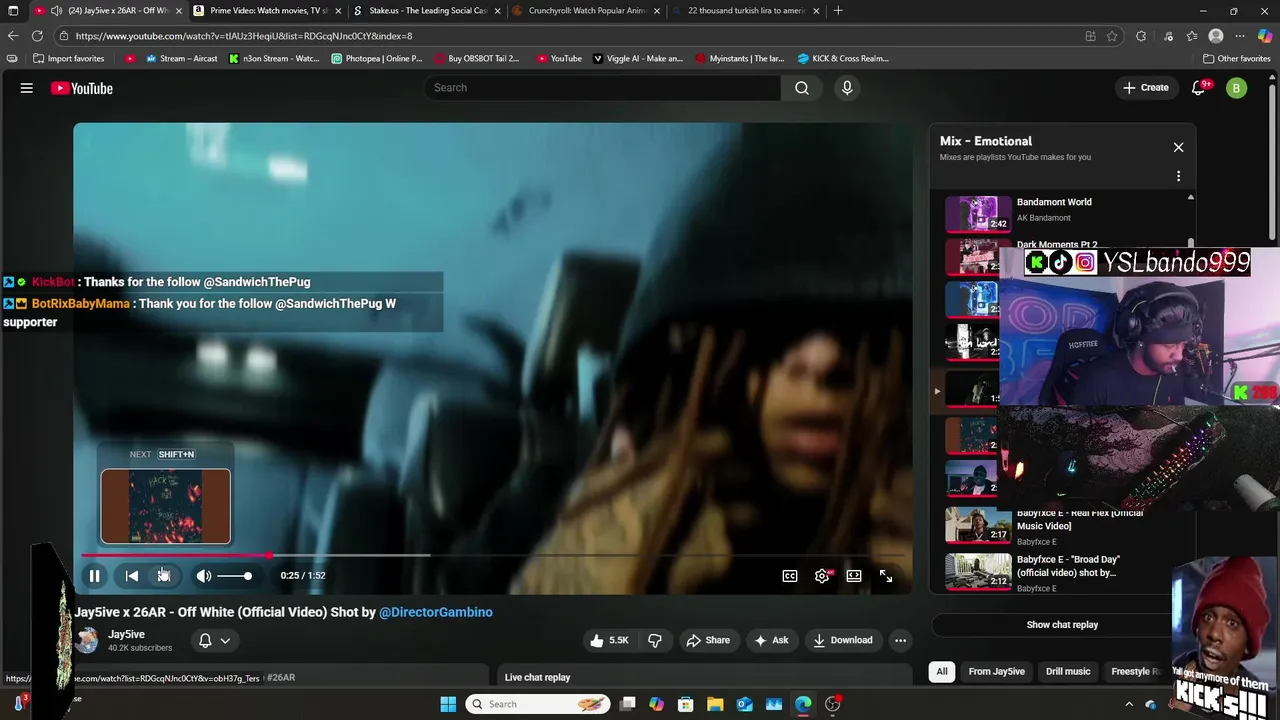Switch to the Crunchyroll tab
1280x720 pixels.
point(587,11)
